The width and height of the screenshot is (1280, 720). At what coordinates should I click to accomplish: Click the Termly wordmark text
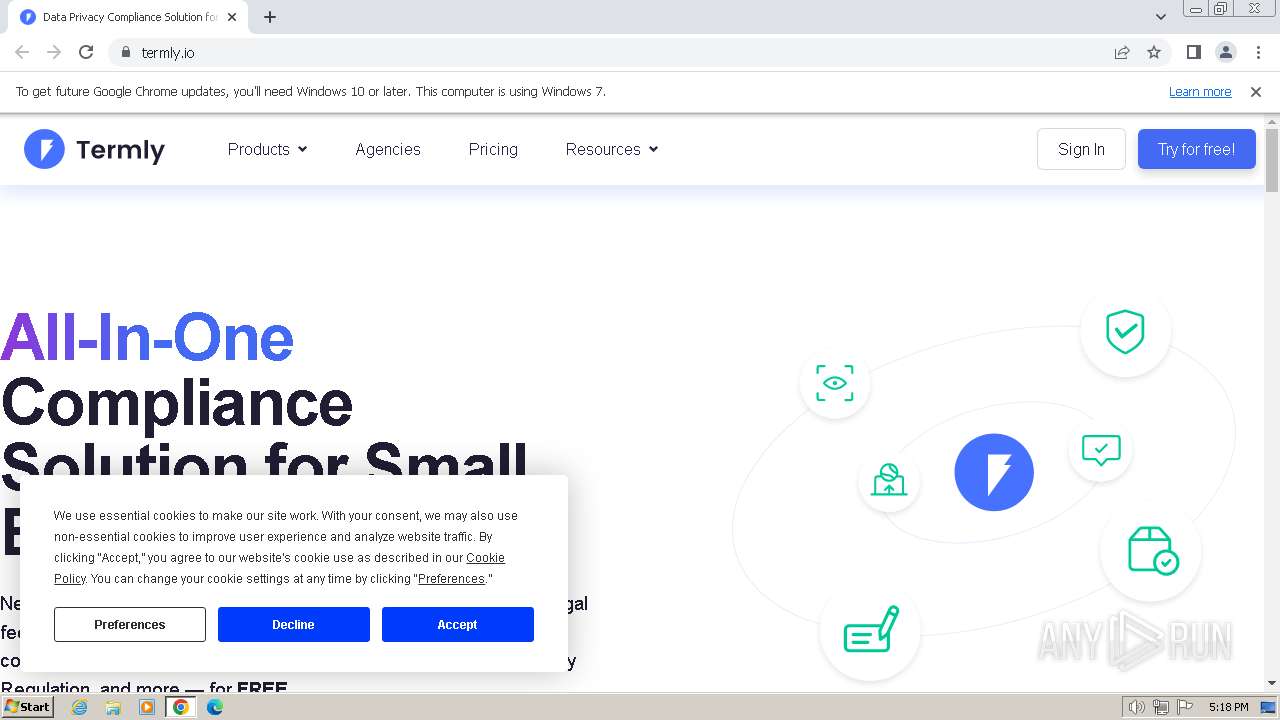120,150
